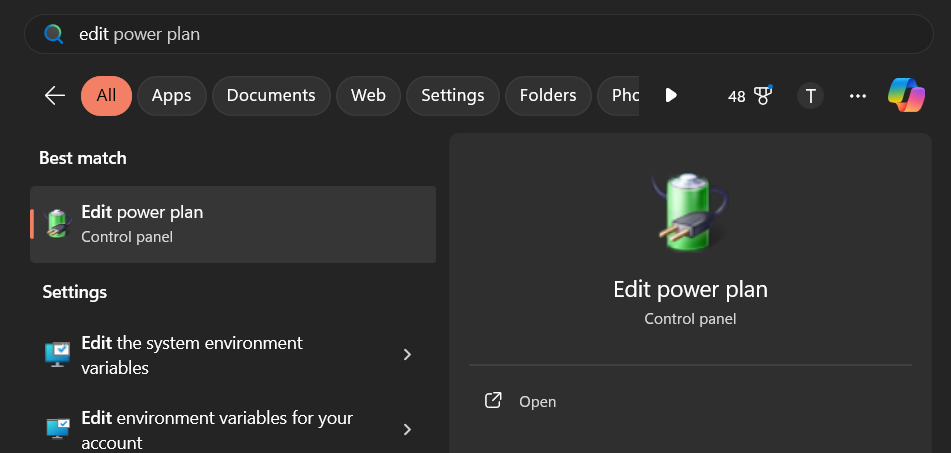Click the search box text field

(480, 34)
